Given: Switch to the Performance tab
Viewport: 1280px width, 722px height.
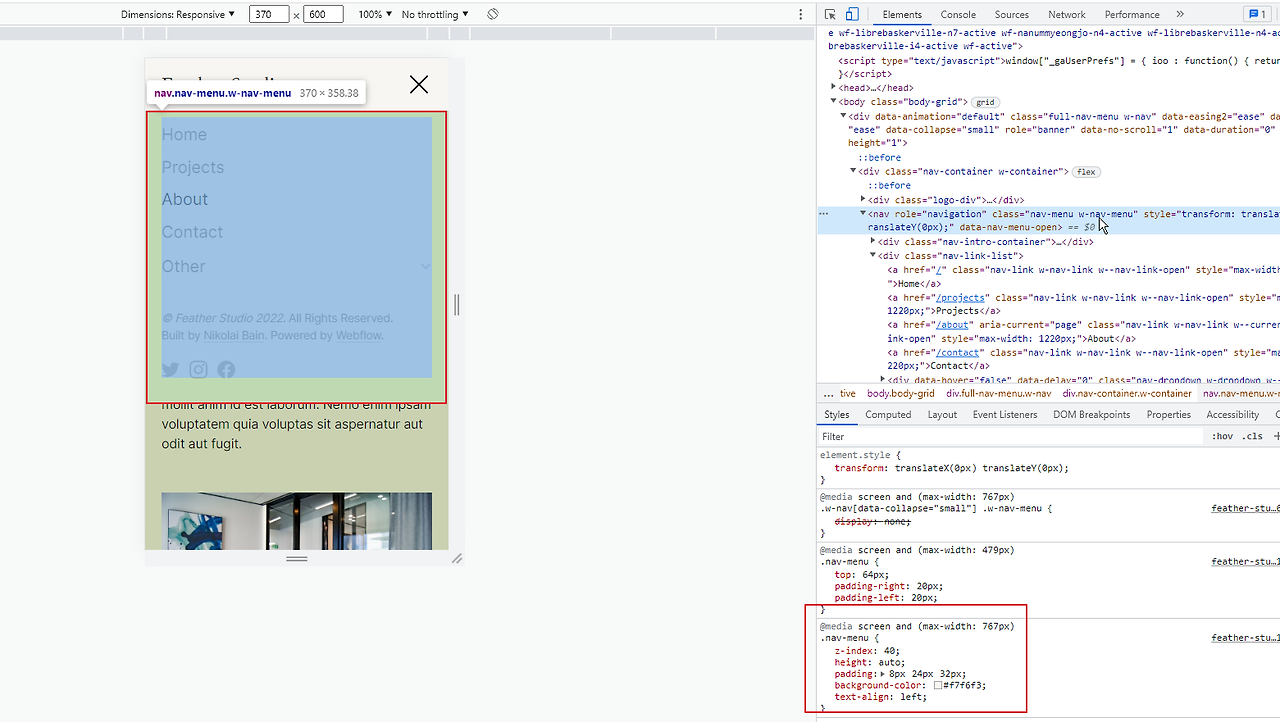Looking at the screenshot, I should 1132,14.
